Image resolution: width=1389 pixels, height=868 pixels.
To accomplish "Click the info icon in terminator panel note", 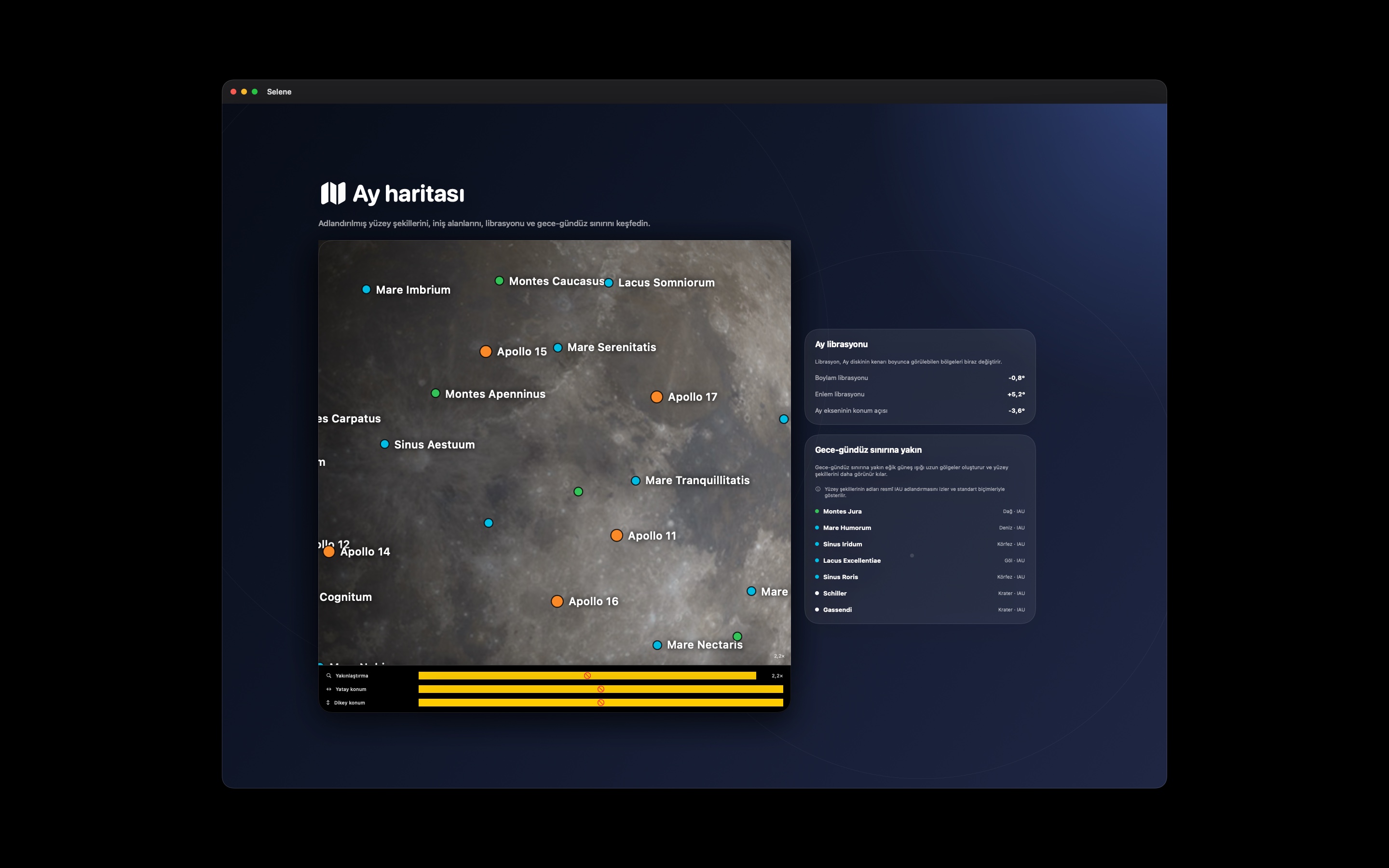I will point(818,489).
